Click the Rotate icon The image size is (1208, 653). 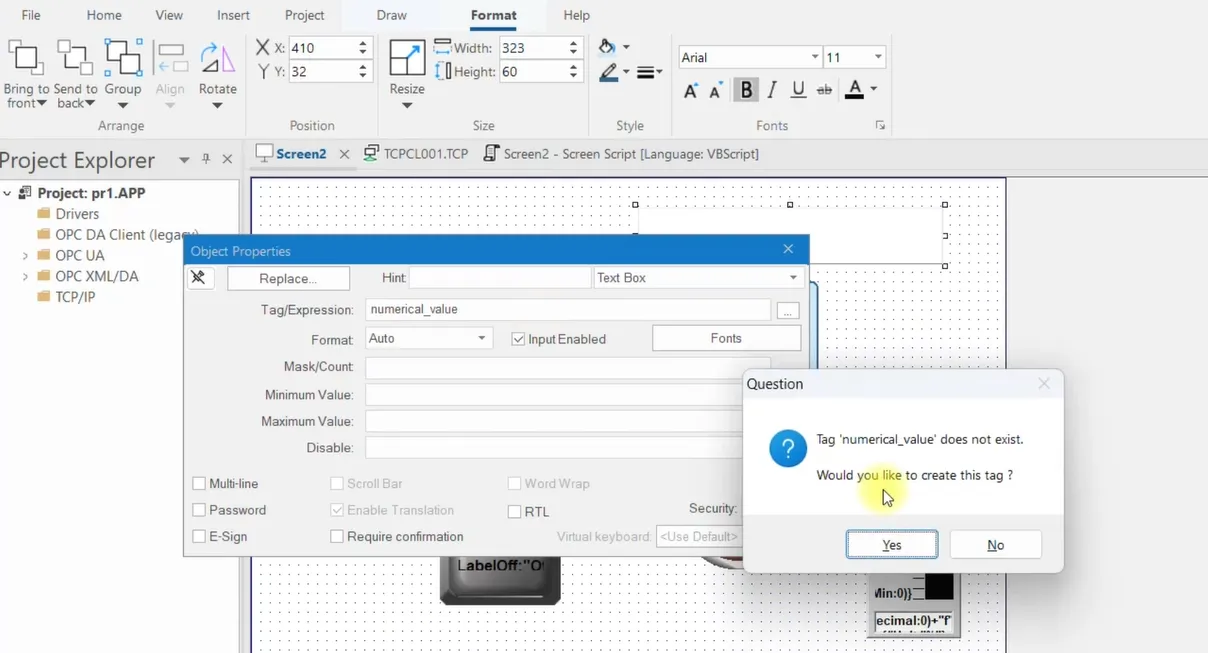(217, 58)
